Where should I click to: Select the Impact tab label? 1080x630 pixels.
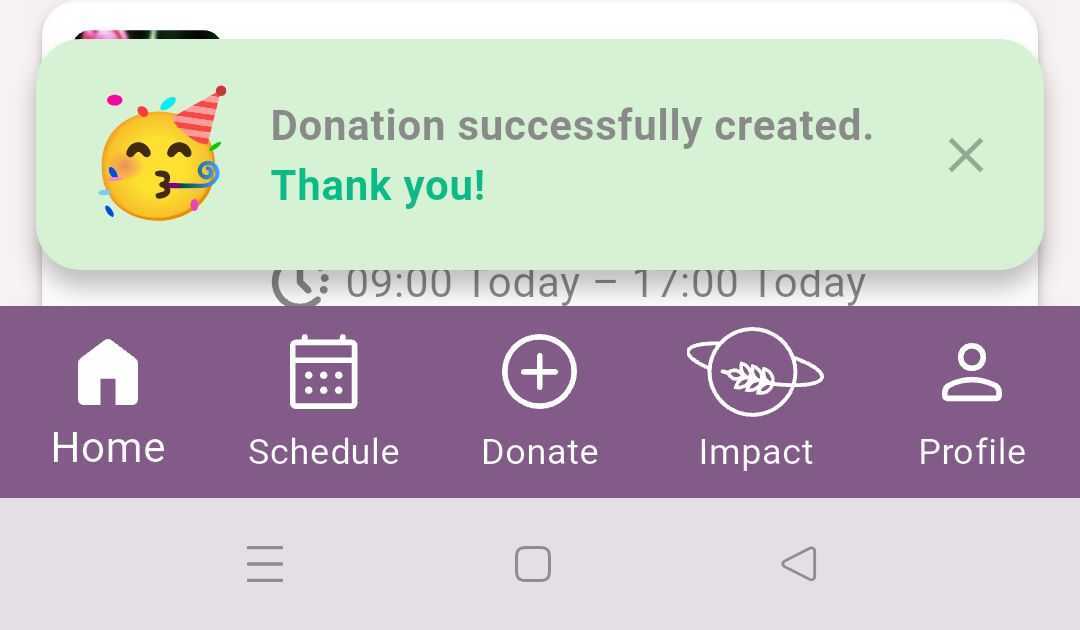[x=755, y=452]
